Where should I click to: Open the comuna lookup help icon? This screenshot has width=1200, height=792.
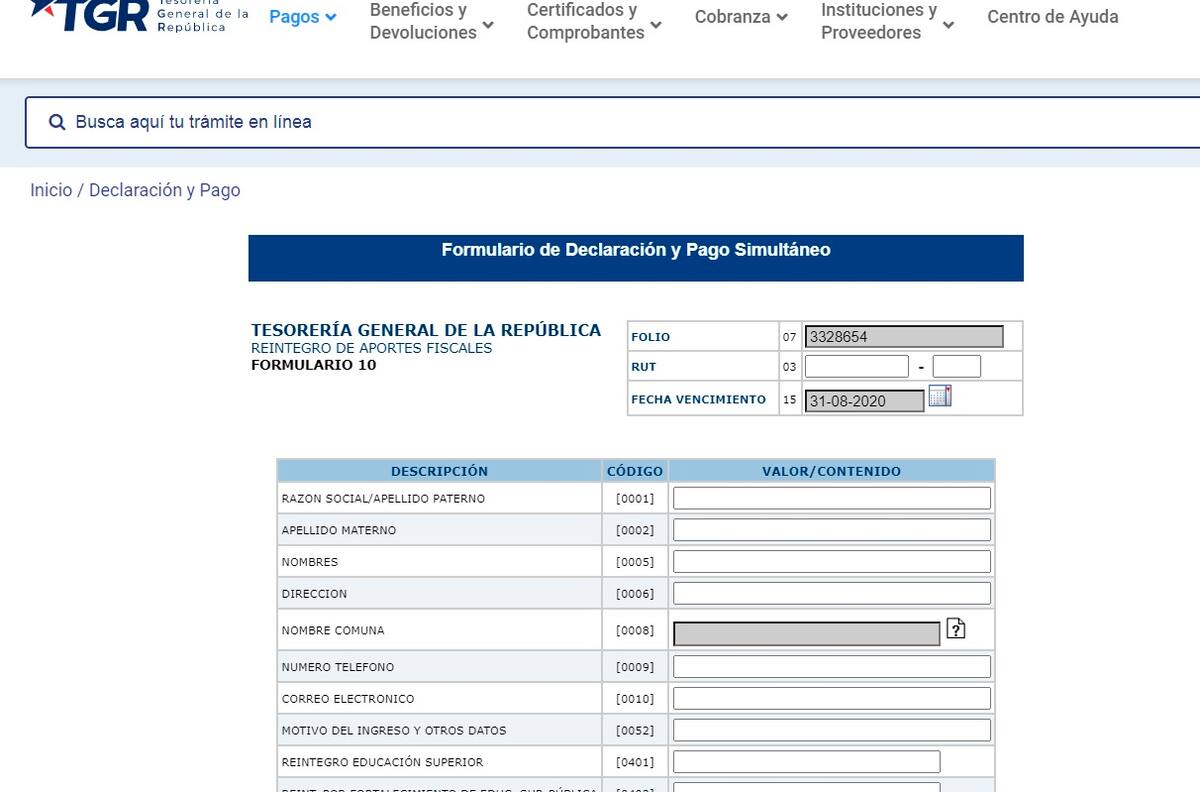click(956, 629)
